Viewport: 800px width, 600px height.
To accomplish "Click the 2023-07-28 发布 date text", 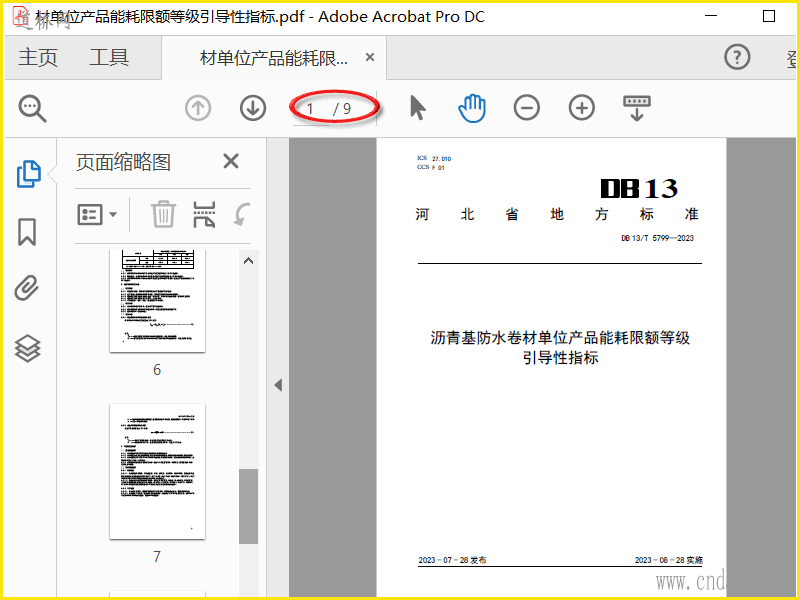I will tap(452, 560).
